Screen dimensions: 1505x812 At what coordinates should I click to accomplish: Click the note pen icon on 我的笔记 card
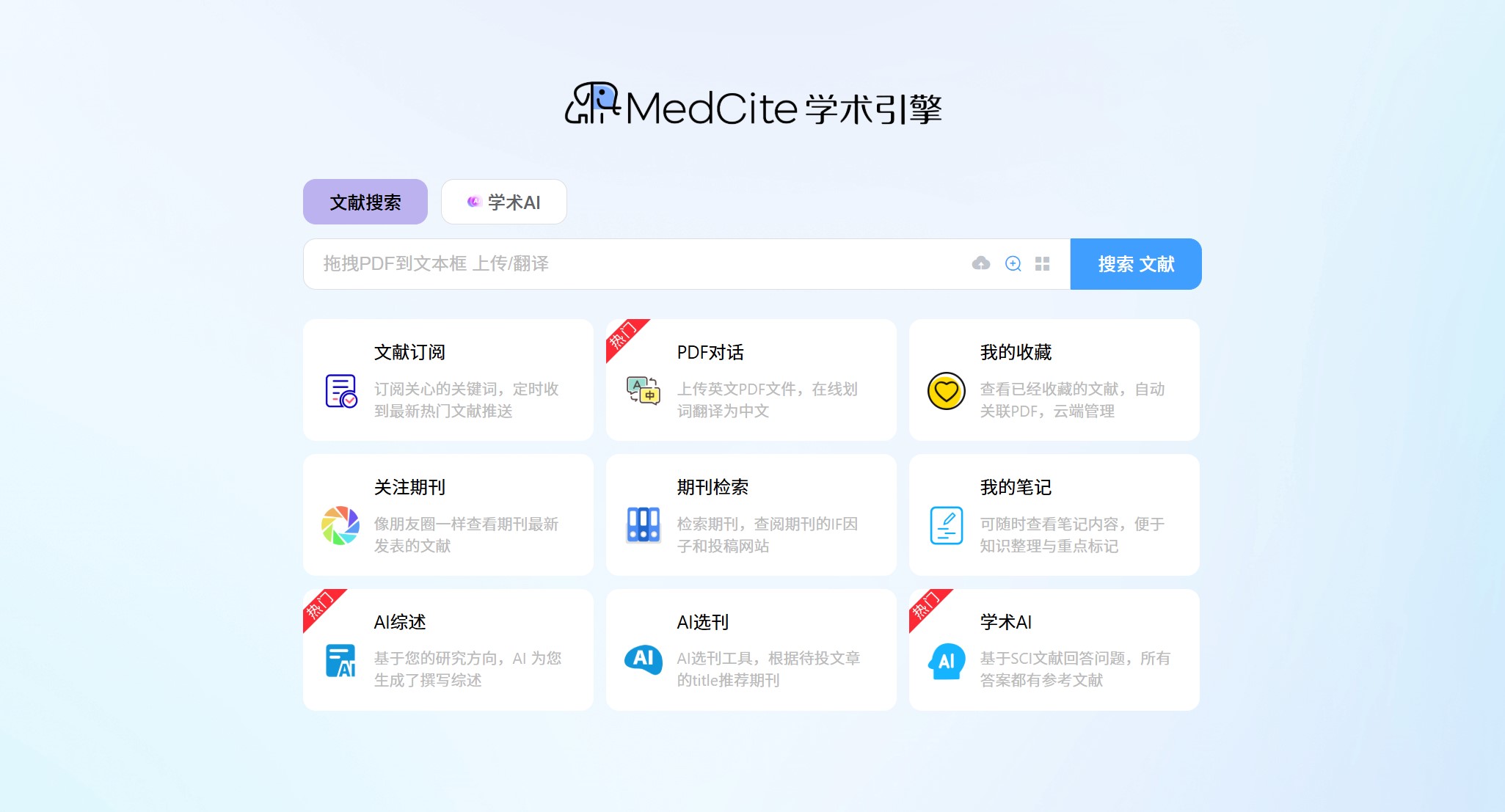pyautogui.click(x=946, y=524)
